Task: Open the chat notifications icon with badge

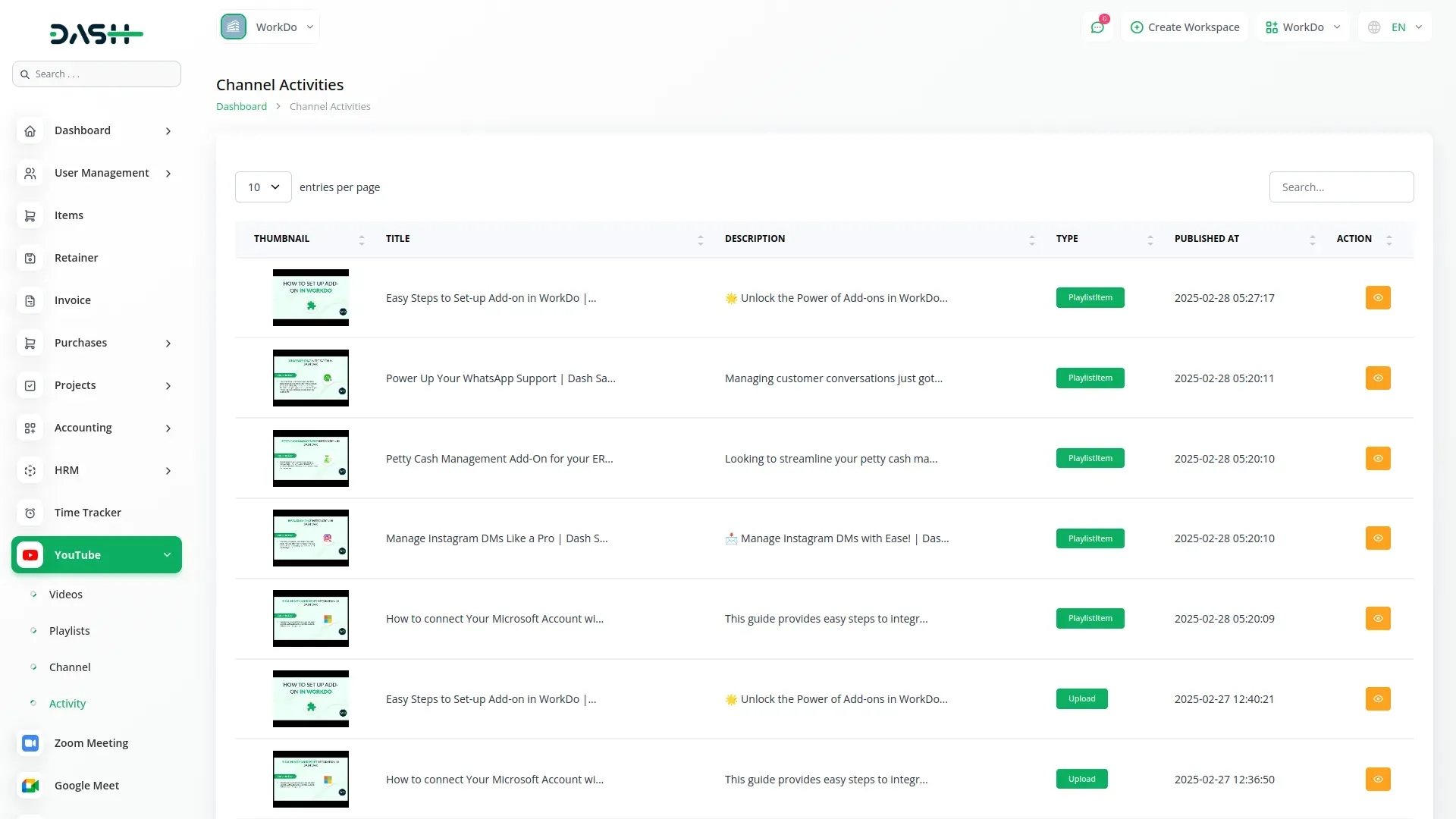Action: 1098,27
